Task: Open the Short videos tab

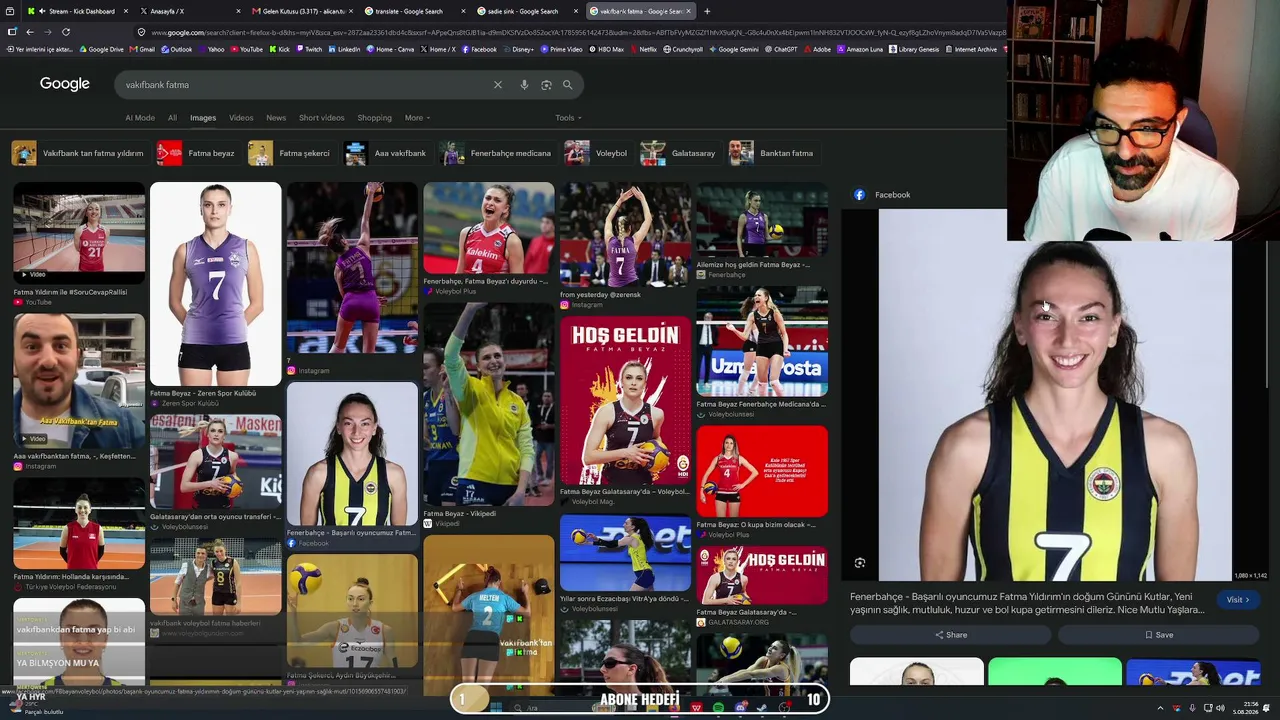Action: (321, 118)
